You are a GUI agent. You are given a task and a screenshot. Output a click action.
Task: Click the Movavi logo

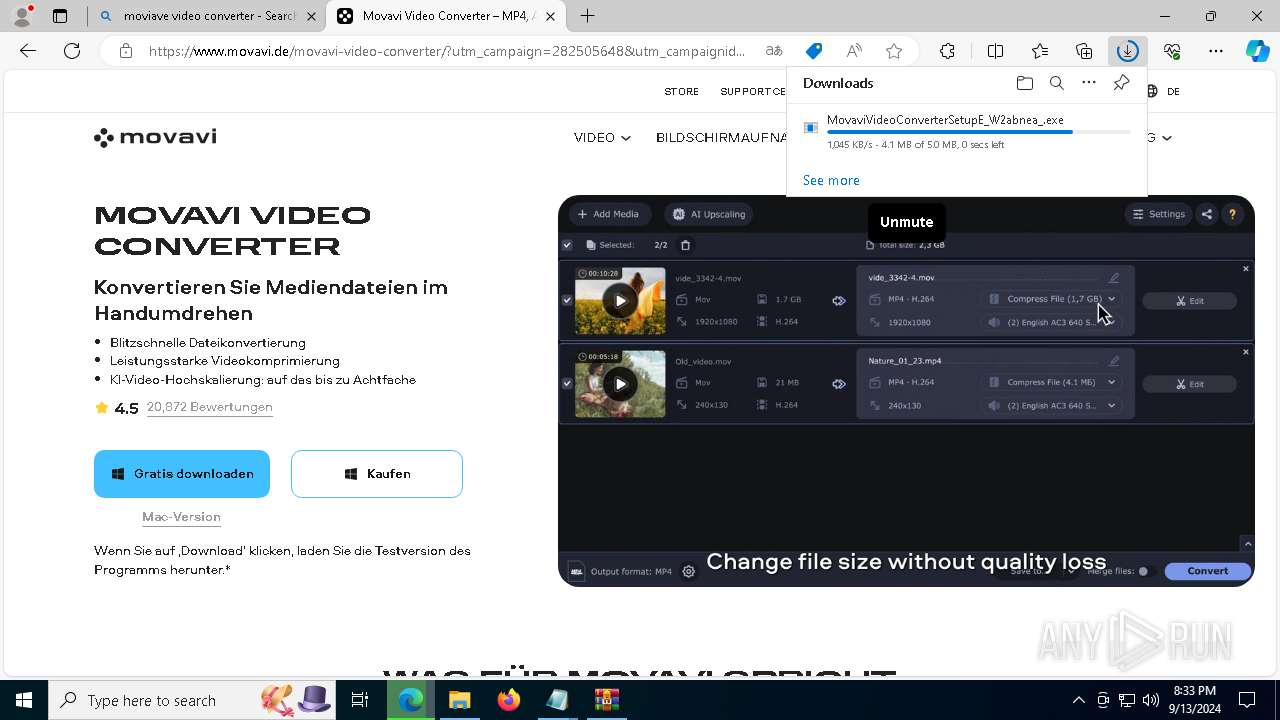point(155,137)
